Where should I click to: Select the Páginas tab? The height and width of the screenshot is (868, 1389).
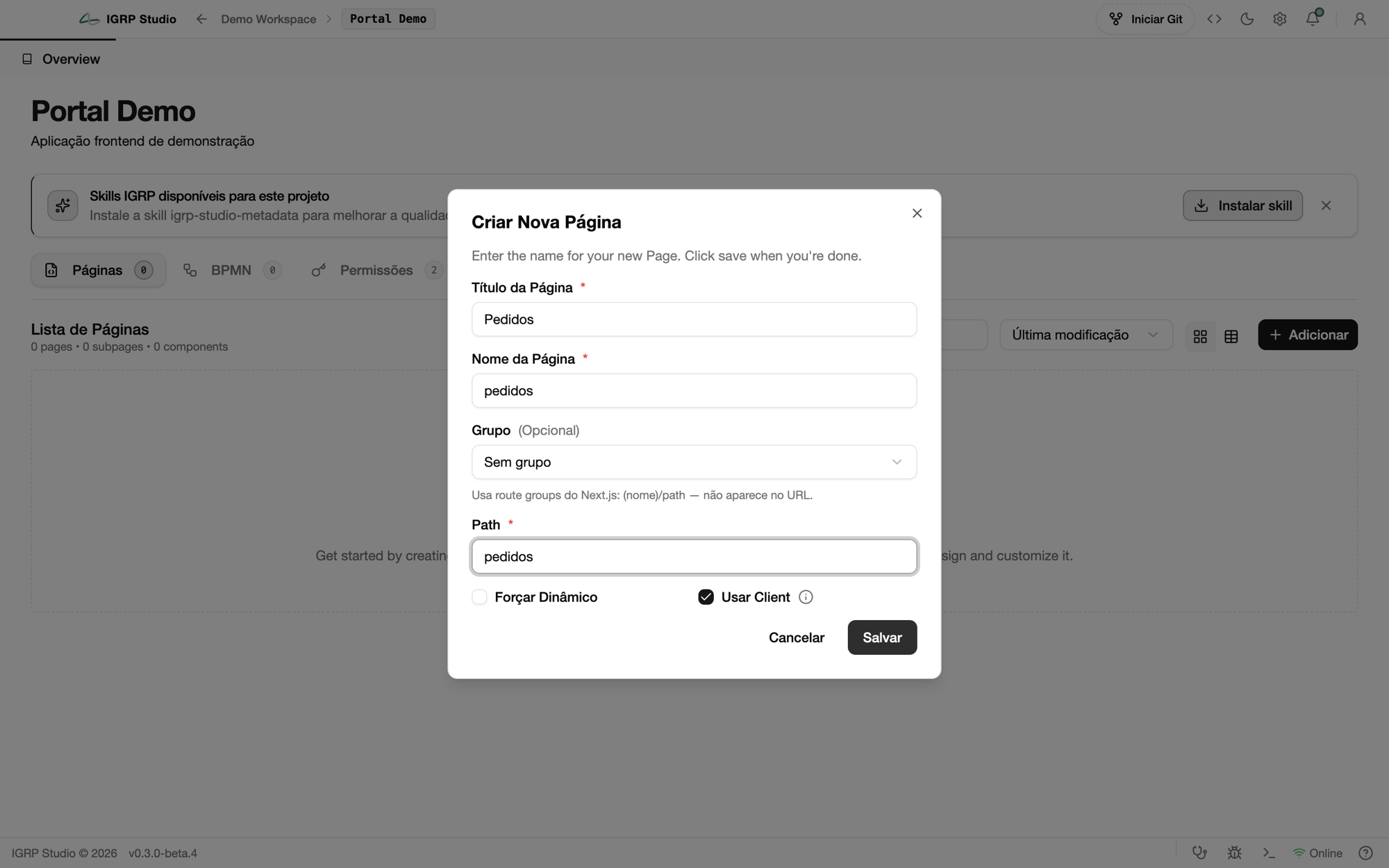pos(98,270)
